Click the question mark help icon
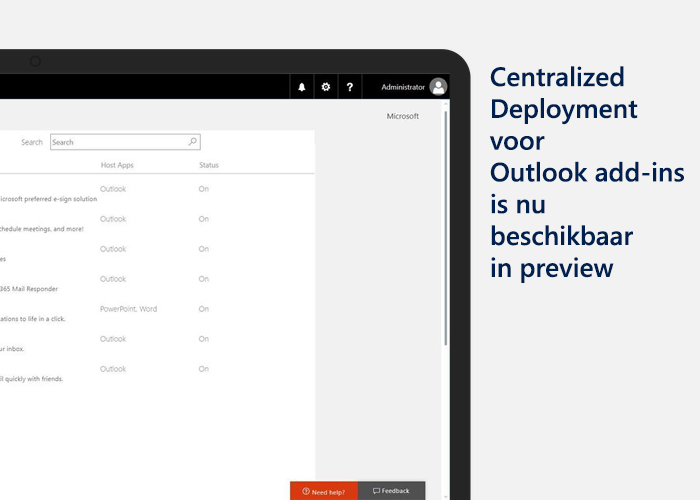Viewport: 700px width, 500px height. [x=349, y=88]
